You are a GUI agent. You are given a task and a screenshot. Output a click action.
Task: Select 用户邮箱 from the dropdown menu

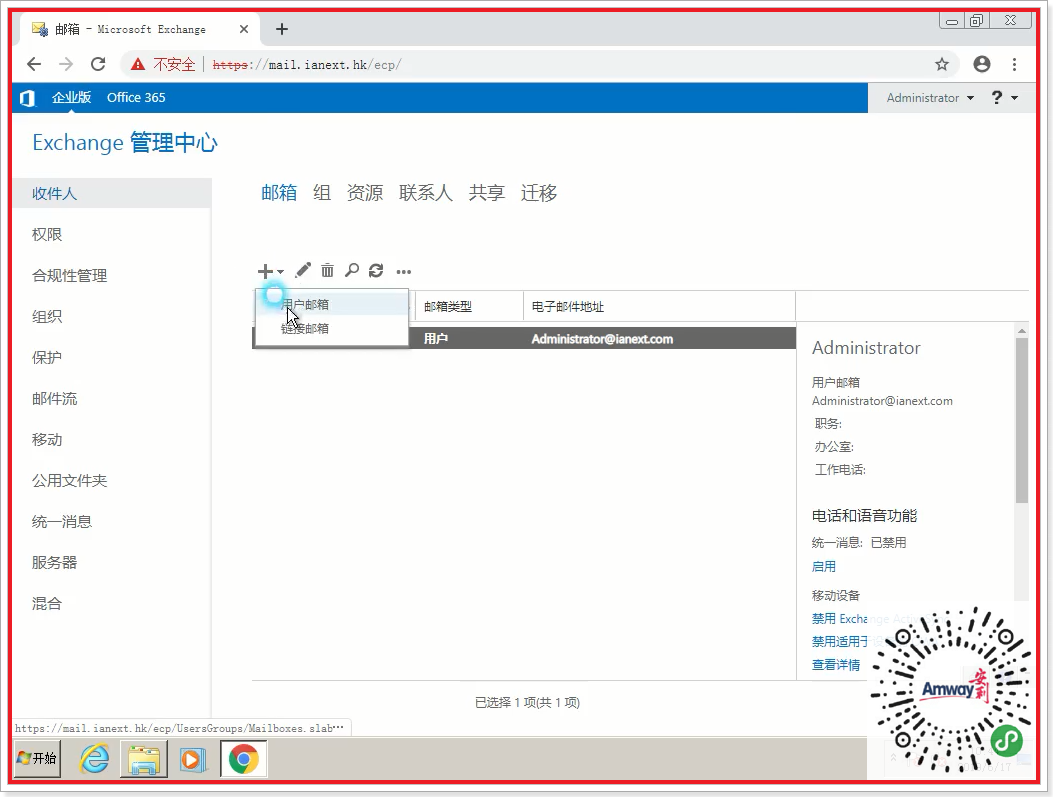click(332, 304)
